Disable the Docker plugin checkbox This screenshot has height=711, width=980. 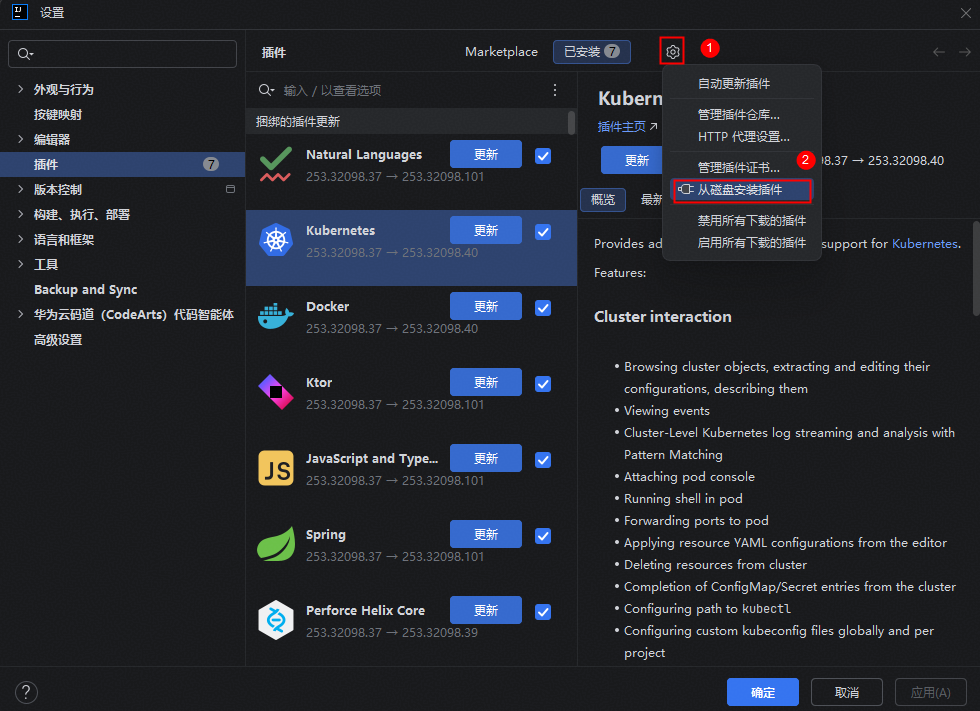click(x=543, y=308)
